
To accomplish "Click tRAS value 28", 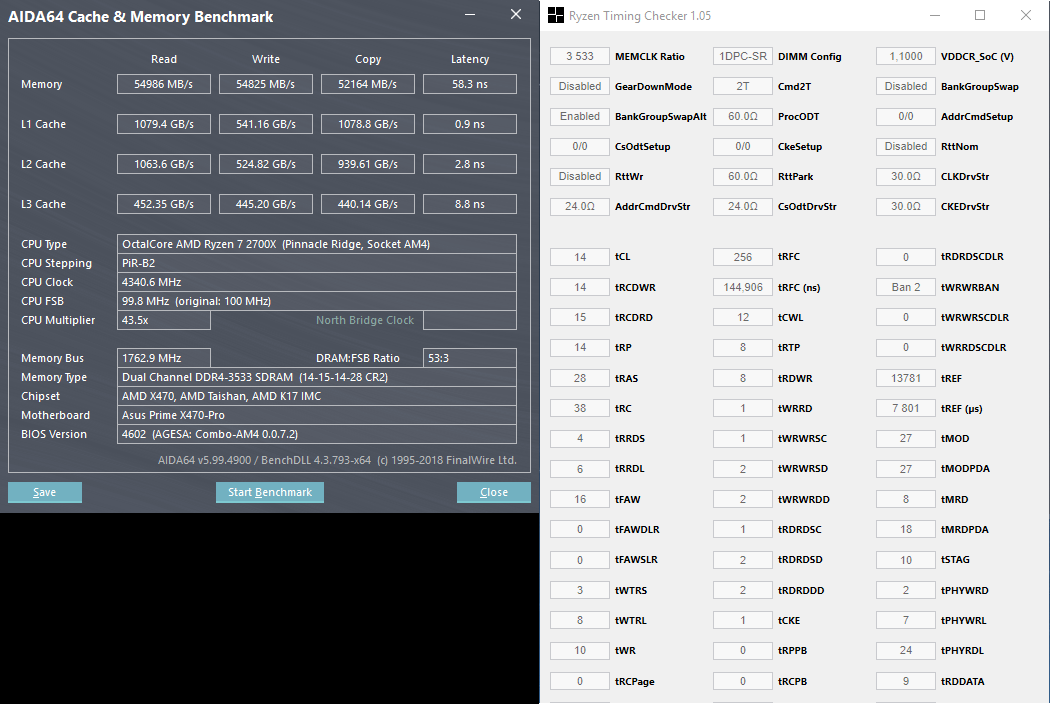I will coord(580,378).
